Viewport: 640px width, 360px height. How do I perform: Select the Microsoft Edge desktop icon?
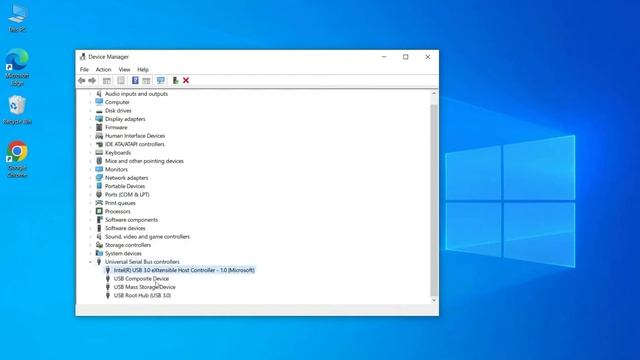point(17,67)
